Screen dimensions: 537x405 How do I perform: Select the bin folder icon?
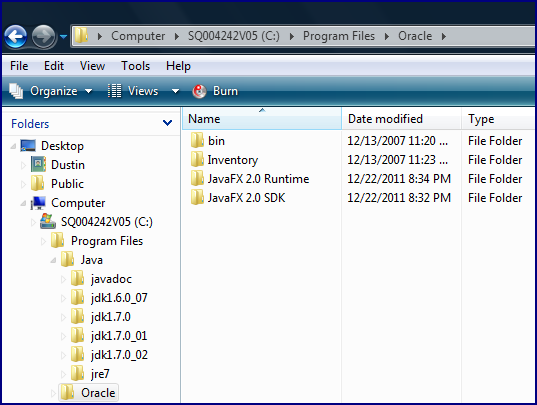pyautogui.click(x=197, y=140)
